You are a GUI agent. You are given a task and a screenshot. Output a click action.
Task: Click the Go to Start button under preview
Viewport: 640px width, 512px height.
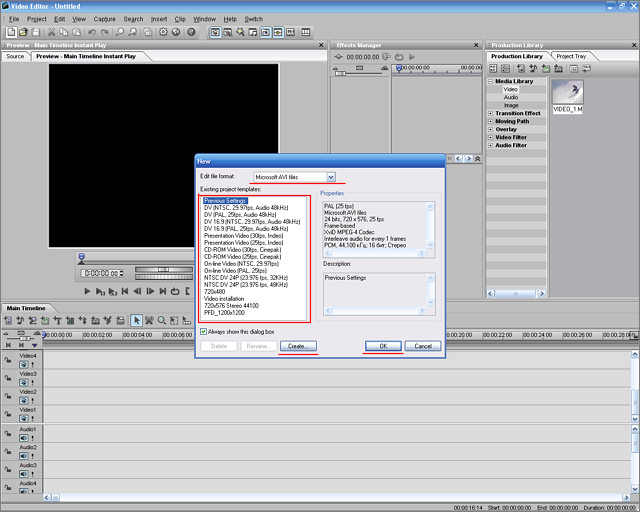(x=125, y=291)
